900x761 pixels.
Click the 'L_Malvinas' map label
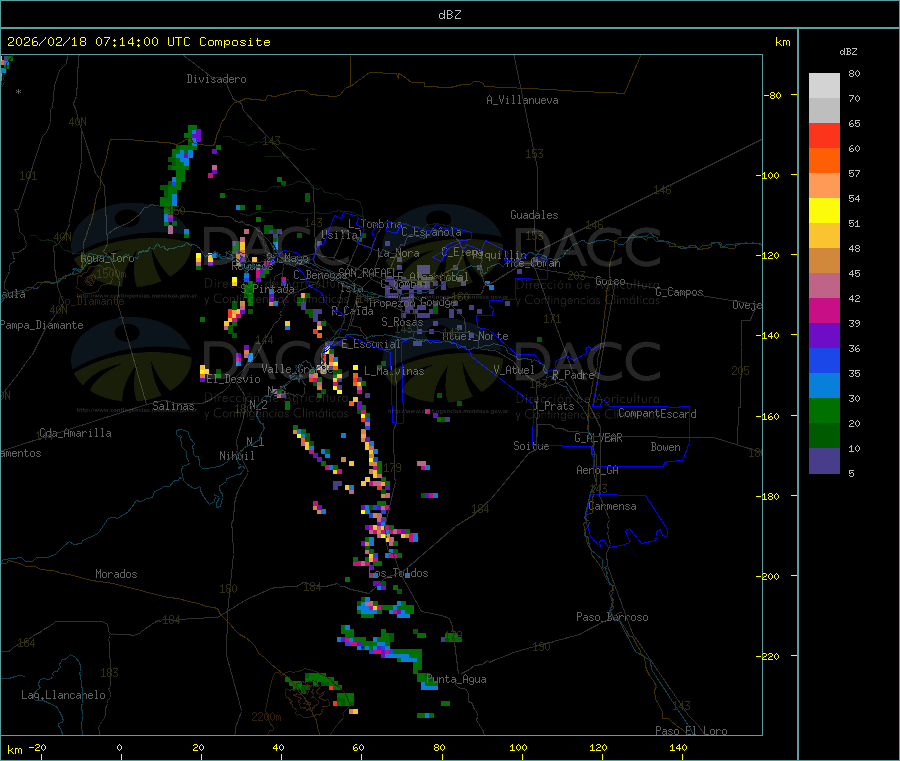pyautogui.click(x=394, y=371)
